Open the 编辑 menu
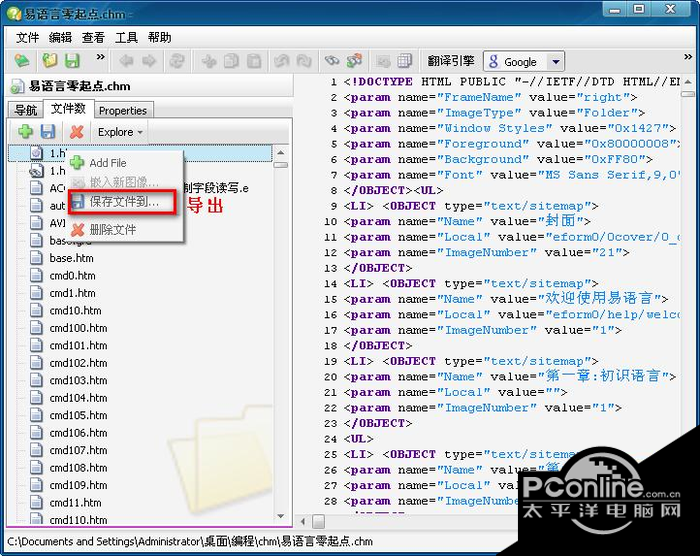The width and height of the screenshot is (700, 556). tap(60, 38)
